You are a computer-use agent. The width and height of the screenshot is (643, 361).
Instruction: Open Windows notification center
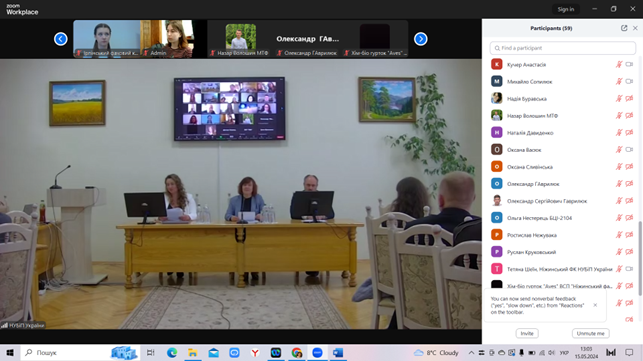point(629,353)
